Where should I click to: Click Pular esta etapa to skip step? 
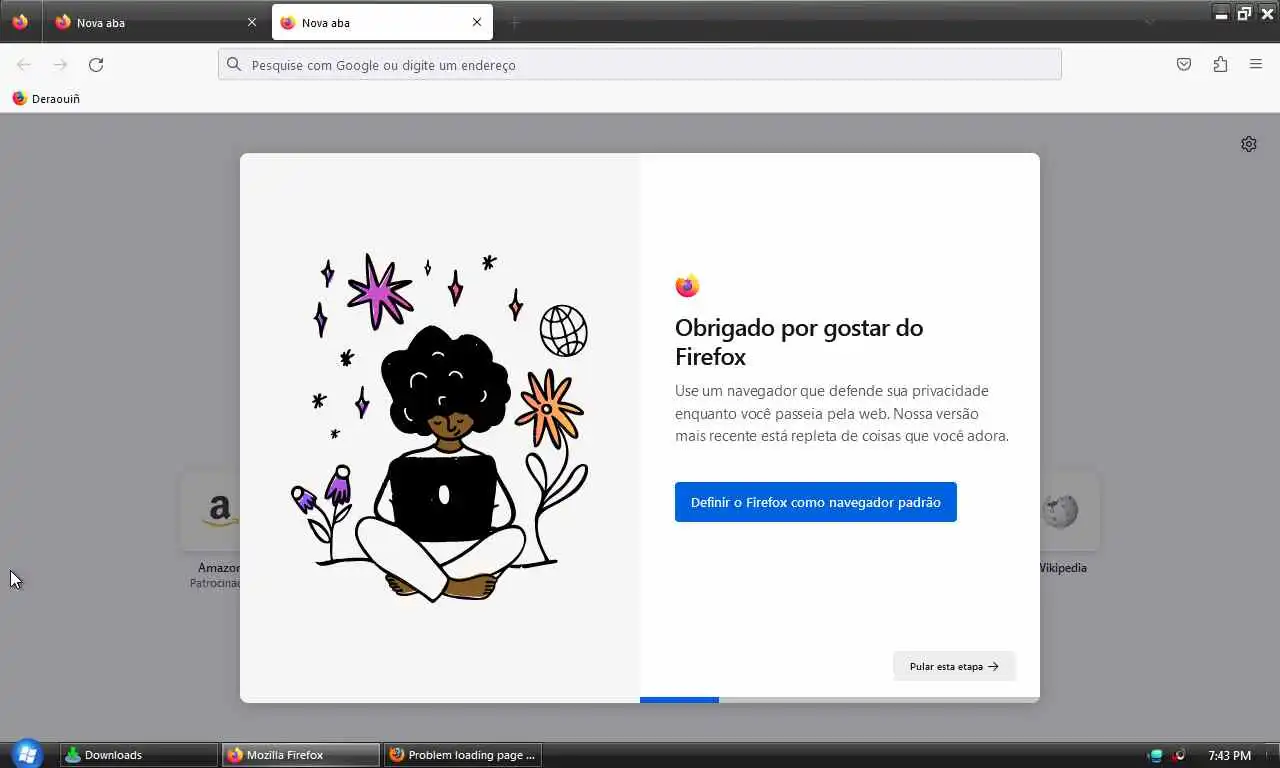tap(954, 666)
